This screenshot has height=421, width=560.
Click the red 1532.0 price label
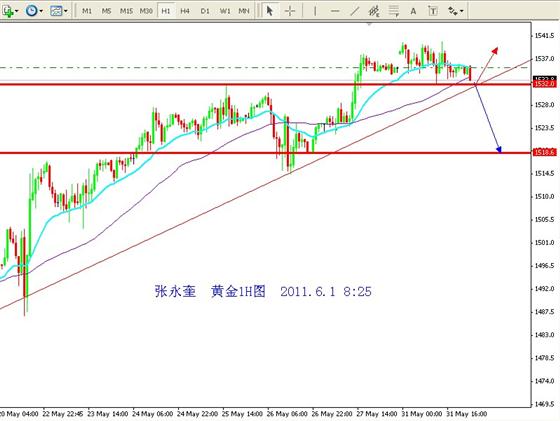[x=545, y=84]
